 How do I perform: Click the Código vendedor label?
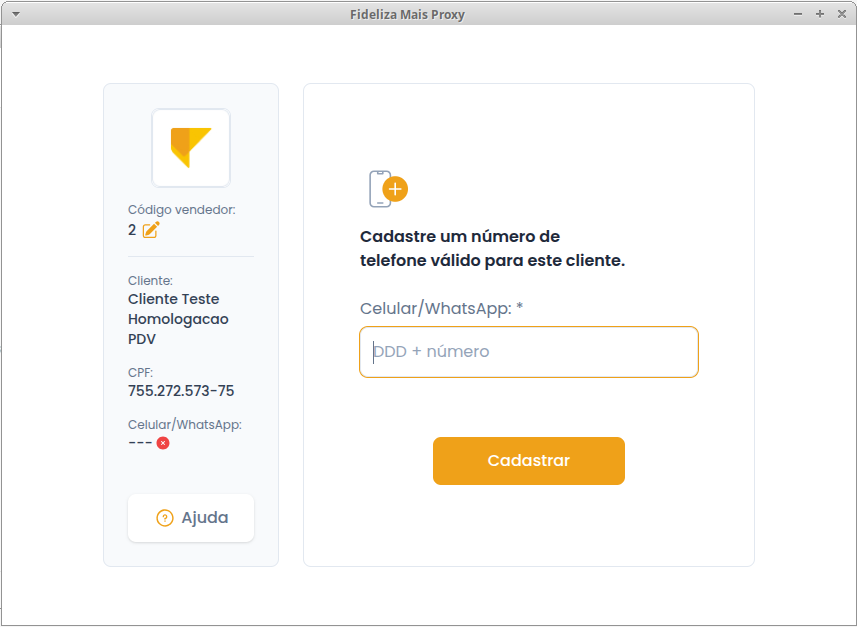point(181,210)
